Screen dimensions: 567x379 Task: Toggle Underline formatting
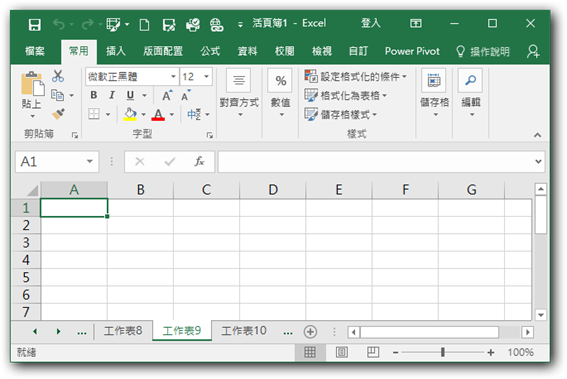(x=130, y=95)
